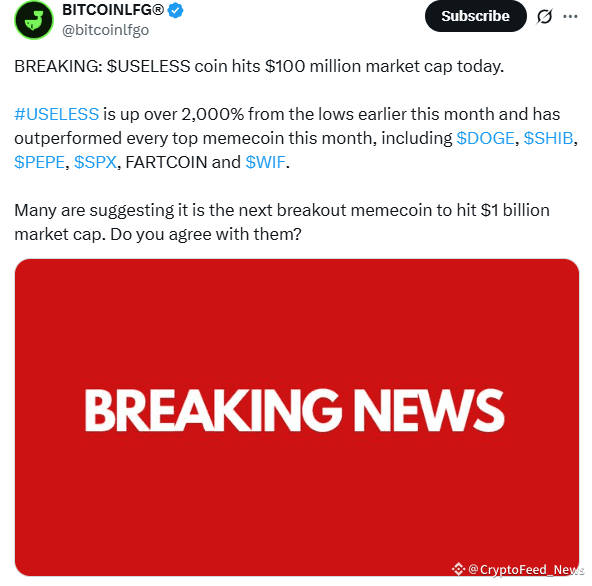Click the tweet's first line about $USELESS
Image resolution: width=592 pixels, height=586 pixels.
[x=259, y=66]
